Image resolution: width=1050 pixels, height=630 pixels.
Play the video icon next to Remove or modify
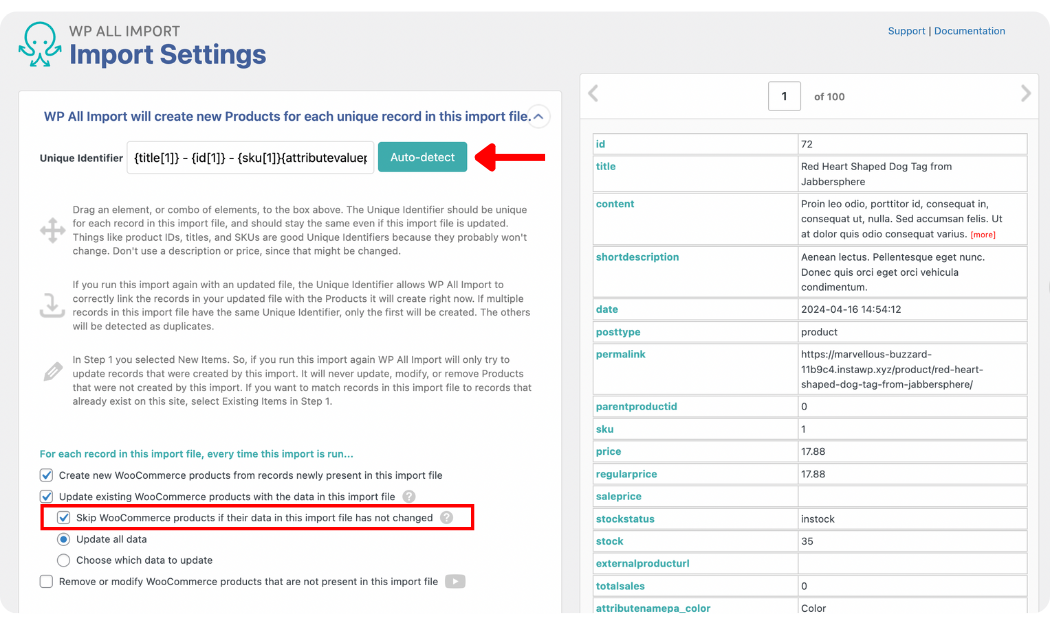pyautogui.click(x=455, y=581)
